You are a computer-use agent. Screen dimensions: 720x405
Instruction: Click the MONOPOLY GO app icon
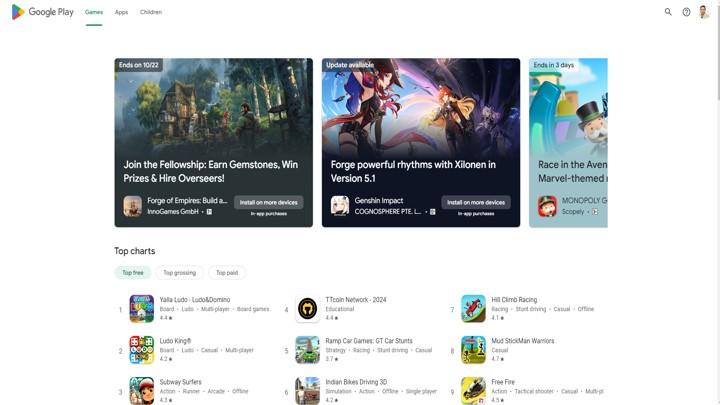coord(547,206)
